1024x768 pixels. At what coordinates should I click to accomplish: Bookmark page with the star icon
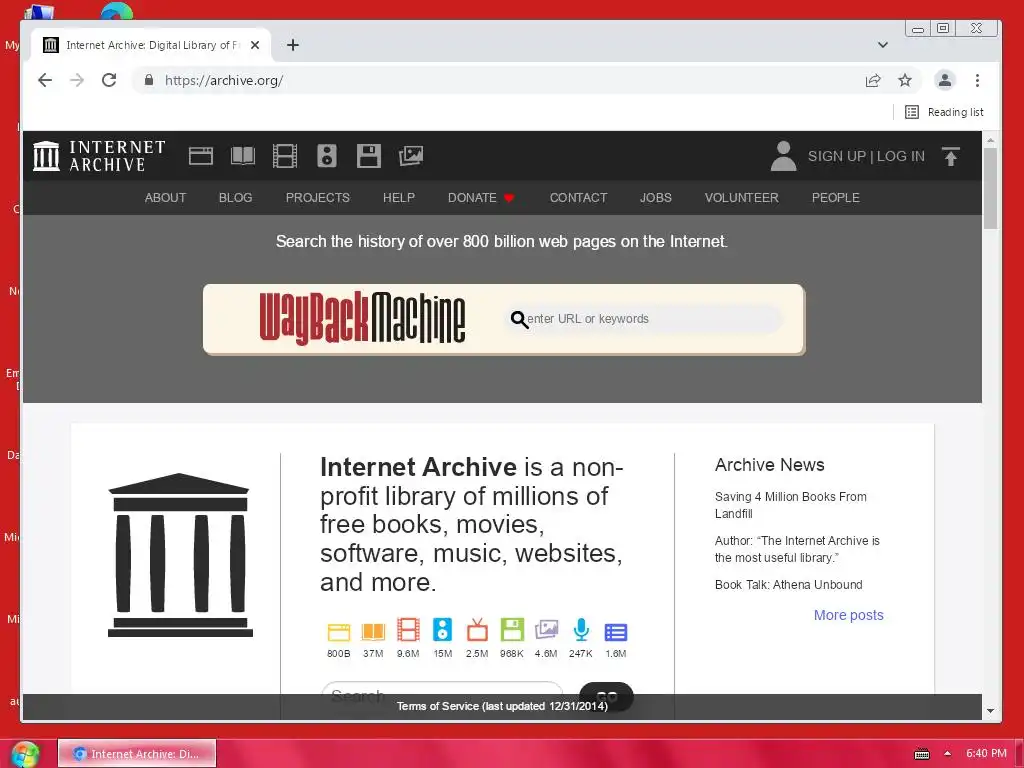point(904,80)
